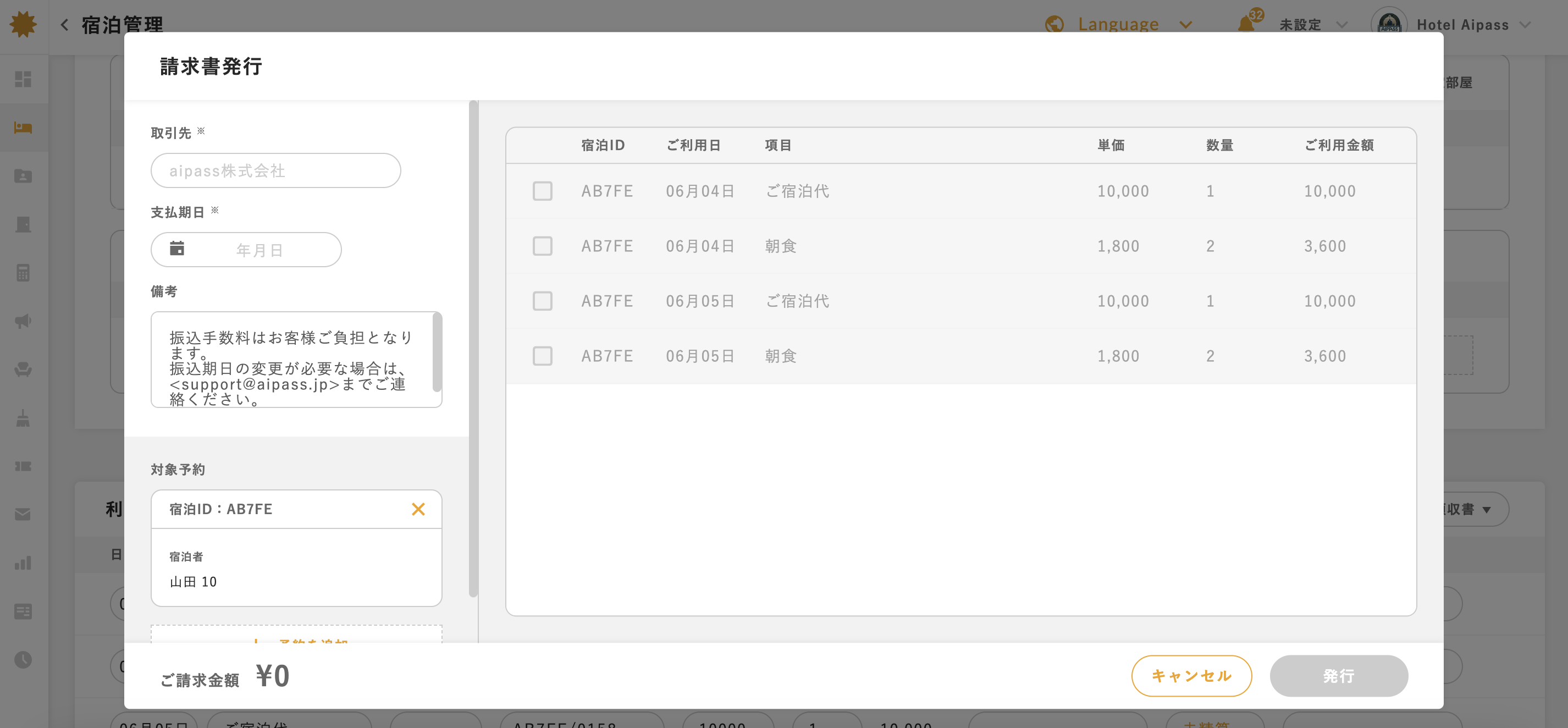This screenshot has width=1568, height=728.
Task: Check the 06月04日 朝食 row checkbox
Action: pos(542,246)
